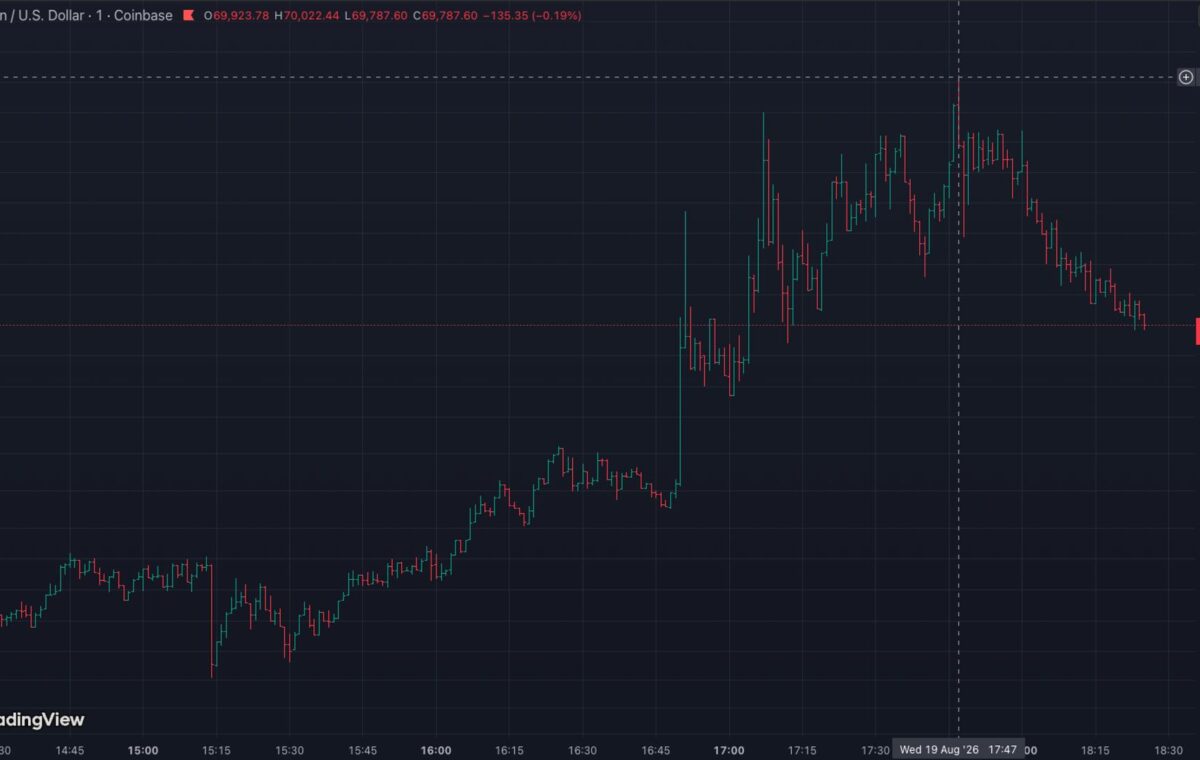Click the close value C69,787.60

[444, 16]
